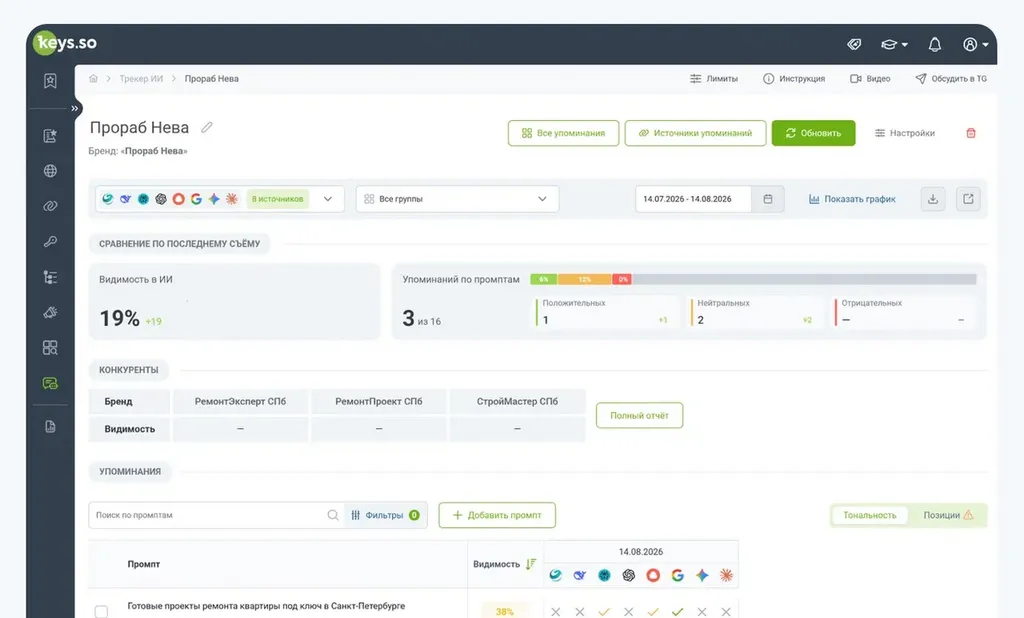The height and width of the screenshot is (618, 1024).
Task: Click Показать график link
Action: point(852,199)
